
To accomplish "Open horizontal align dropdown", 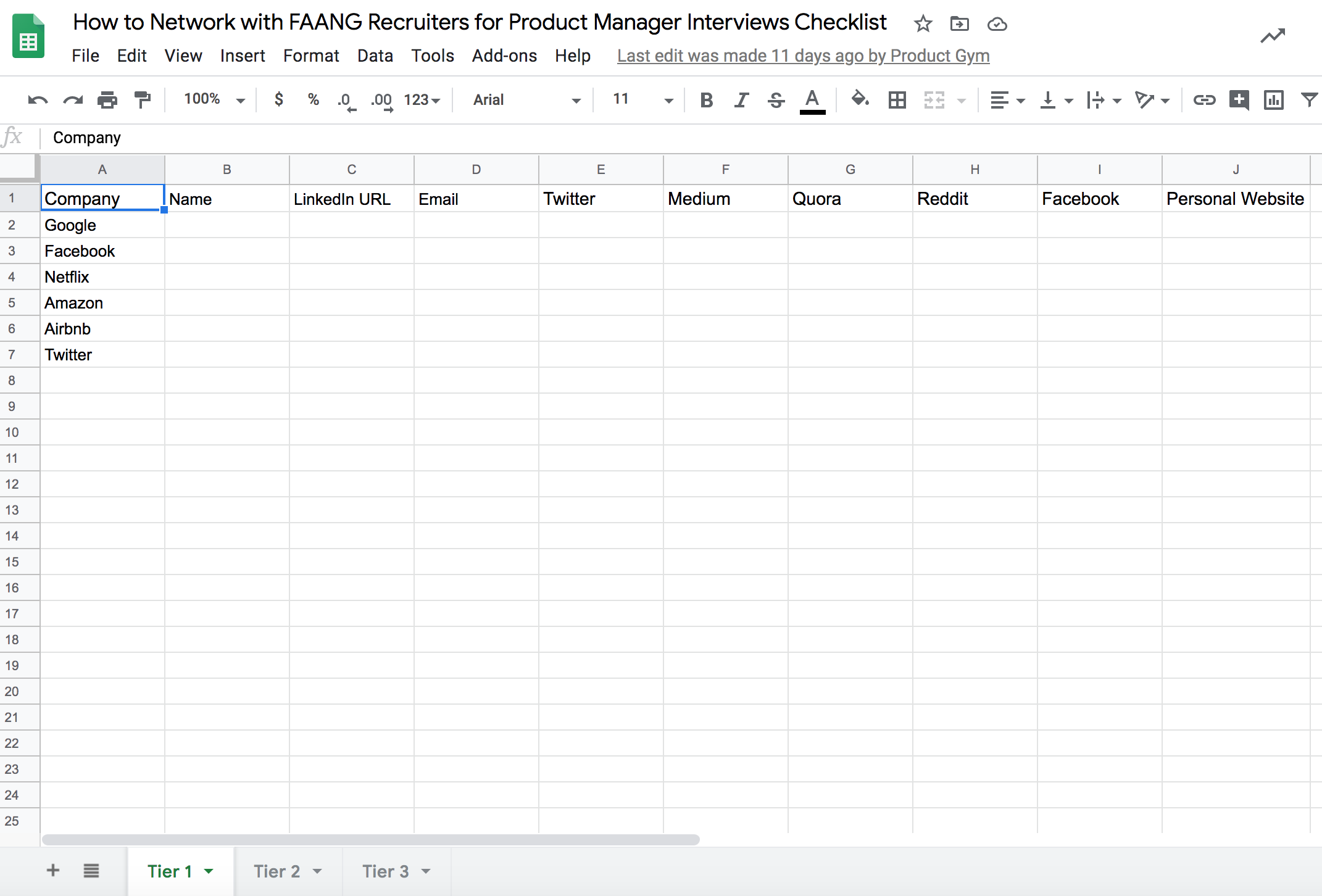I will click(1007, 100).
